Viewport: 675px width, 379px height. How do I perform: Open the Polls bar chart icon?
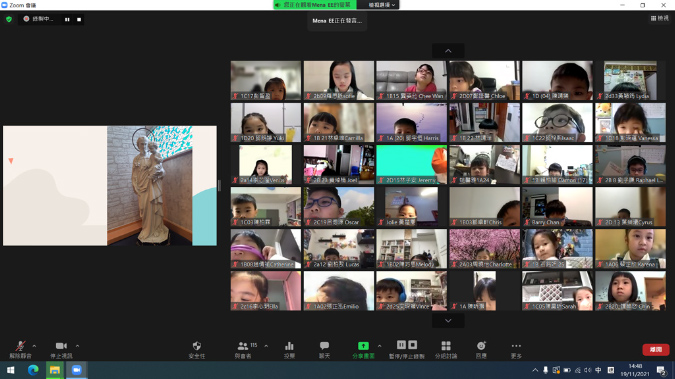[x=289, y=349]
